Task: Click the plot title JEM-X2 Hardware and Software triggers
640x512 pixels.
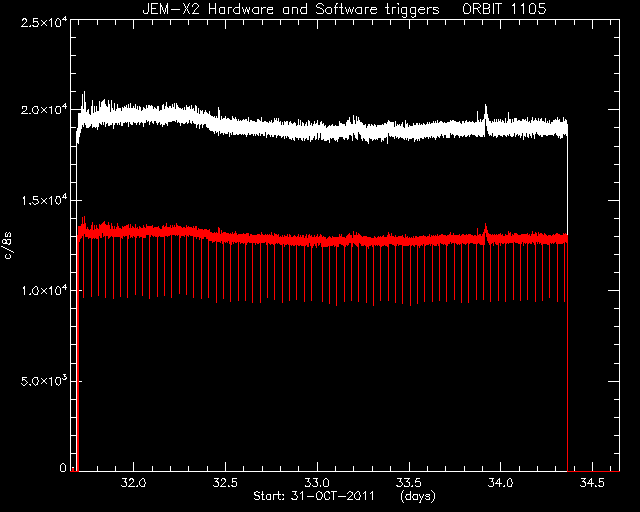Action: 291,9
